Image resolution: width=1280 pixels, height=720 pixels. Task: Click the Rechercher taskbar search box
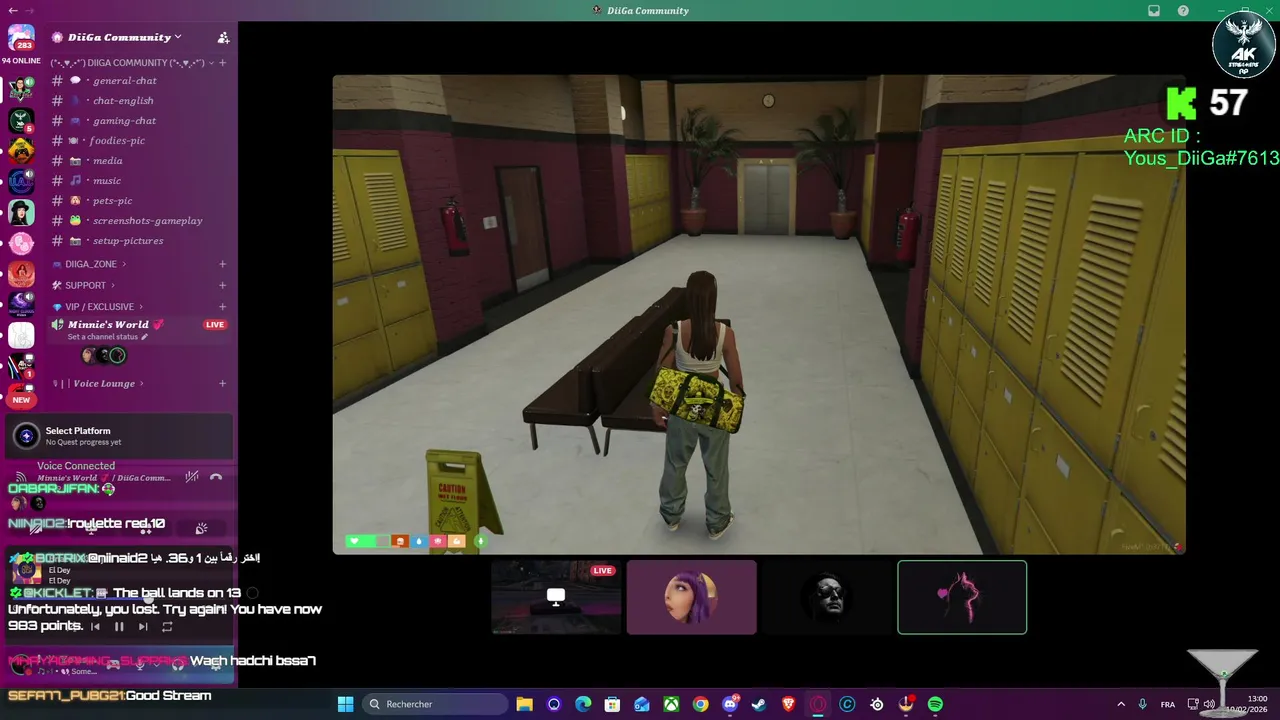pyautogui.click(x=435, y=704)
